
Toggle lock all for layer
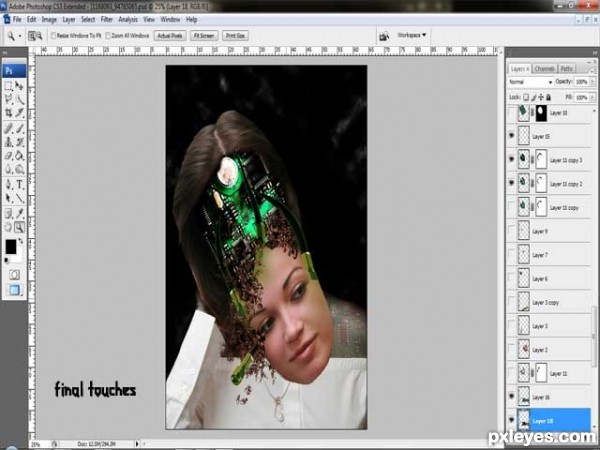pos(548,97)
